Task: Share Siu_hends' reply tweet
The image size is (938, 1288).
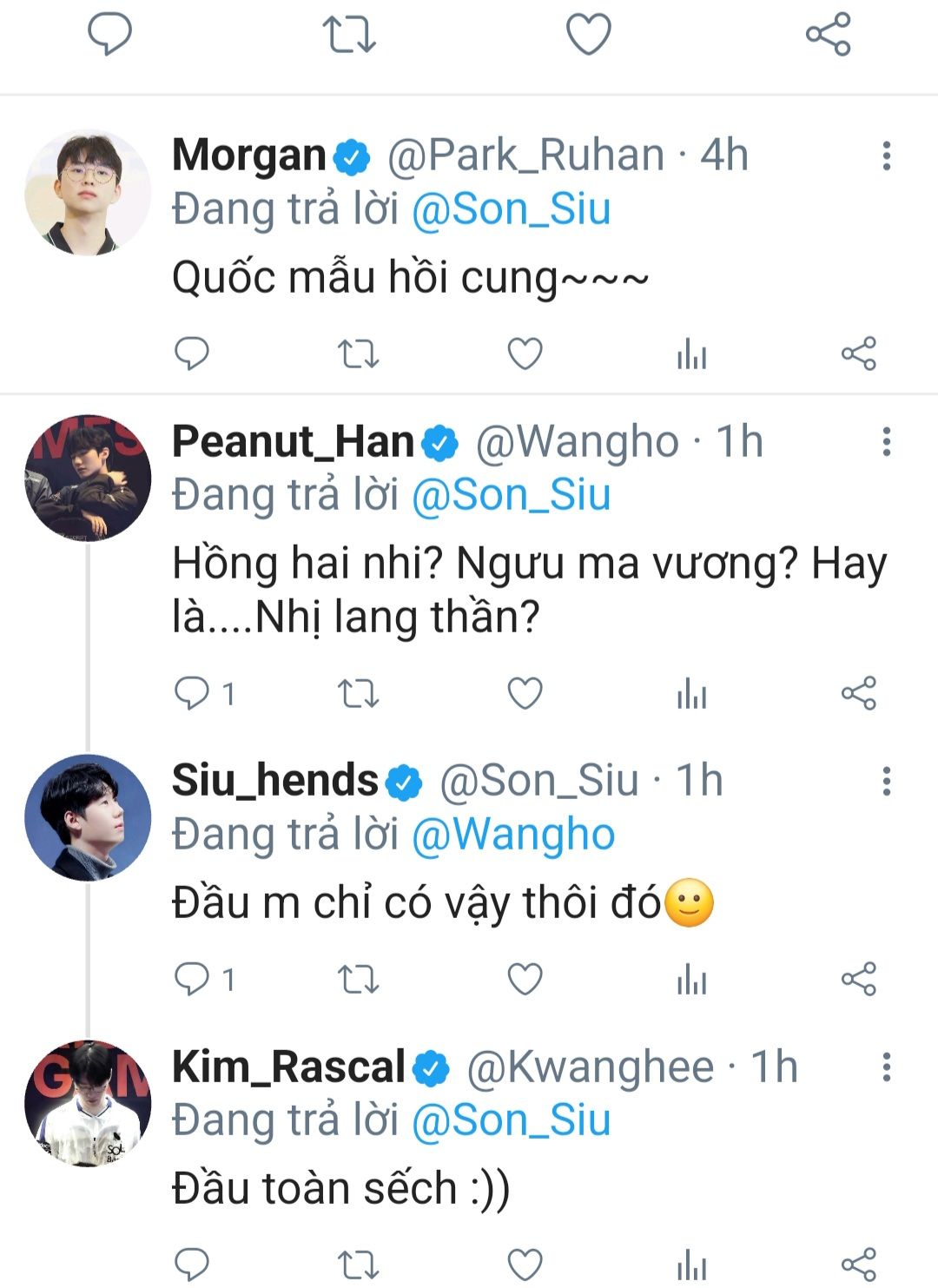Action: tap(858, 980)
